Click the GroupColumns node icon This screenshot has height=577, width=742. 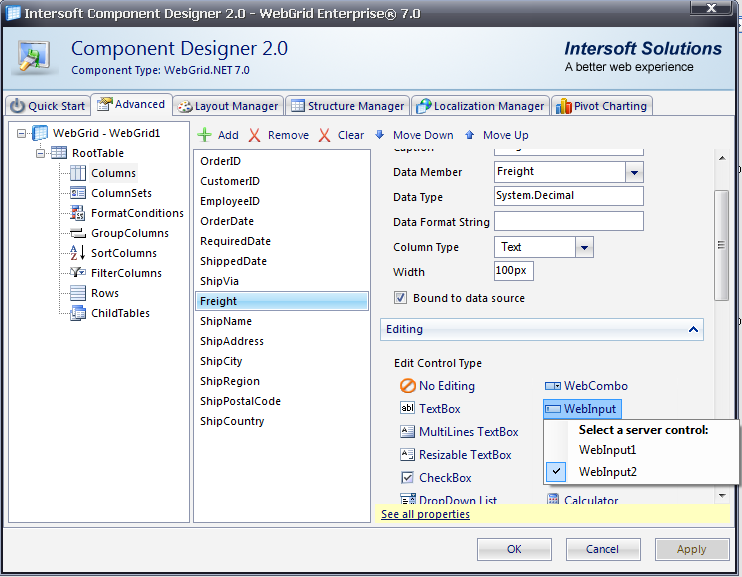(x=78, y=233)
